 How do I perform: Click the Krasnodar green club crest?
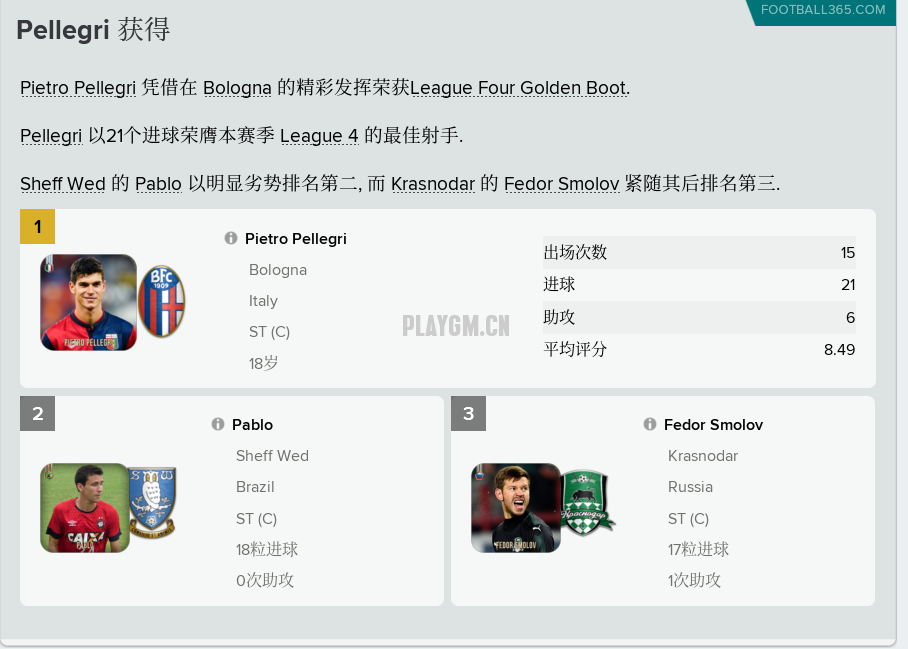[587, 502]
